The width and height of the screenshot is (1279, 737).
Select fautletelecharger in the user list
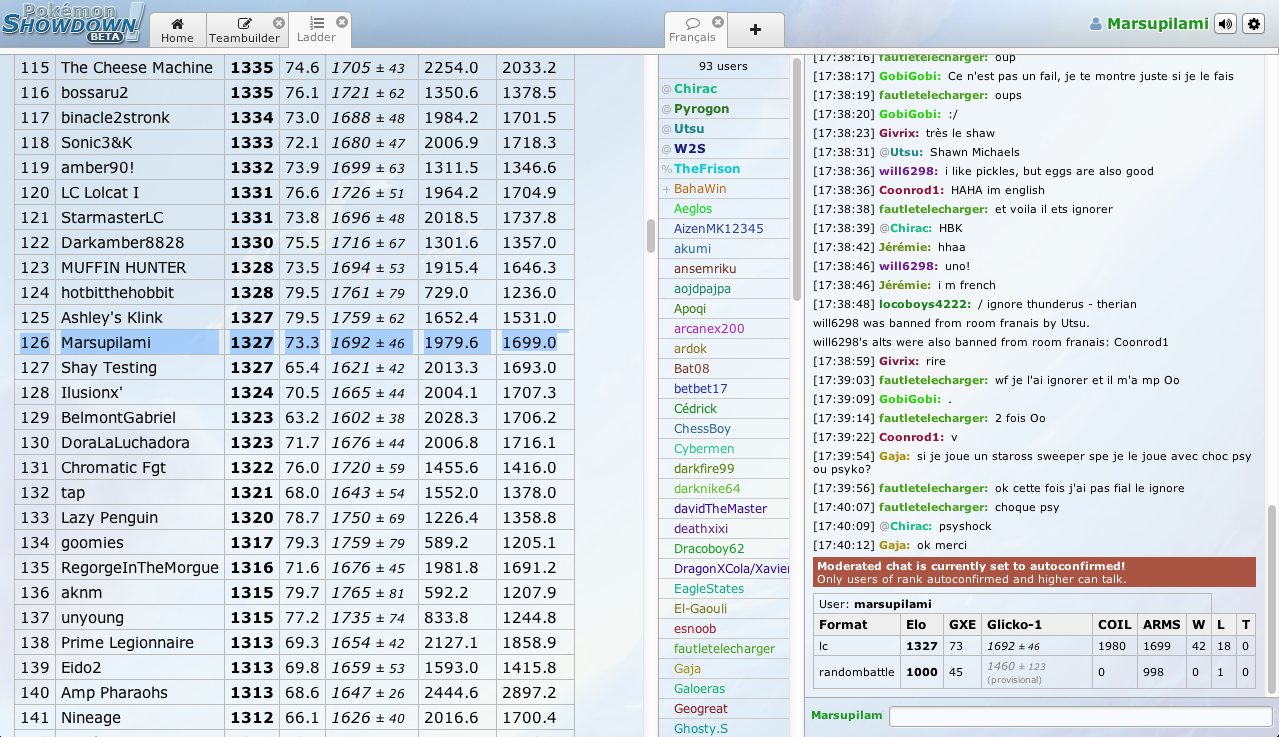click(x=725, y=649)
